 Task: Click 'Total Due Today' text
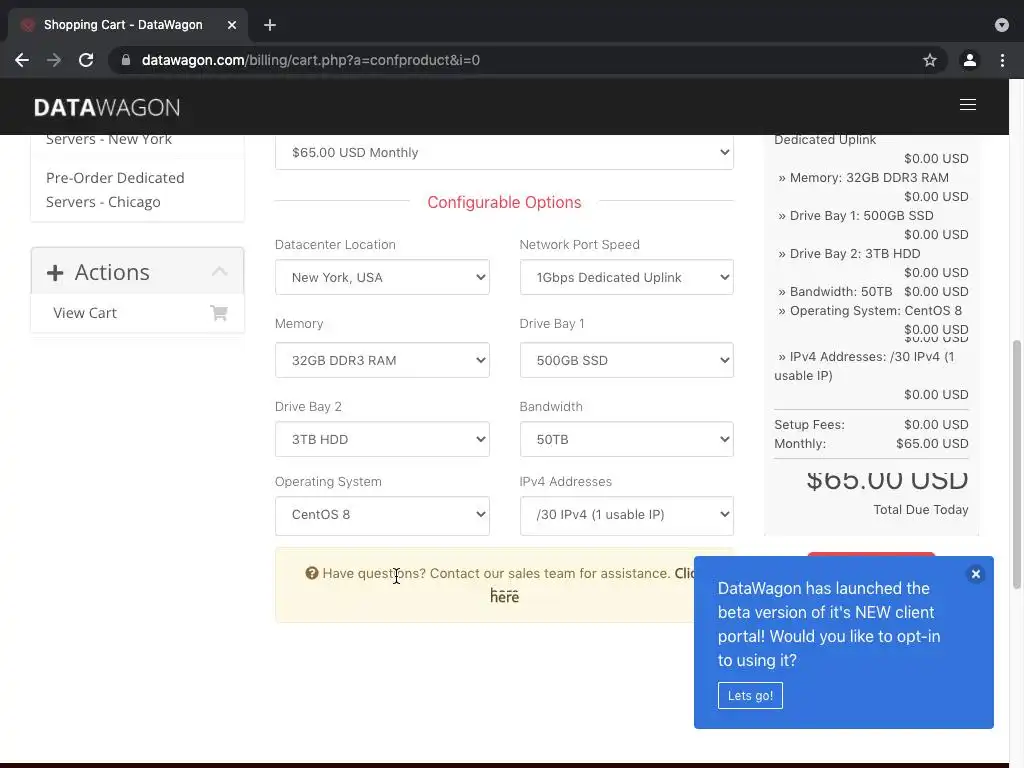click(x=921, y=509)
